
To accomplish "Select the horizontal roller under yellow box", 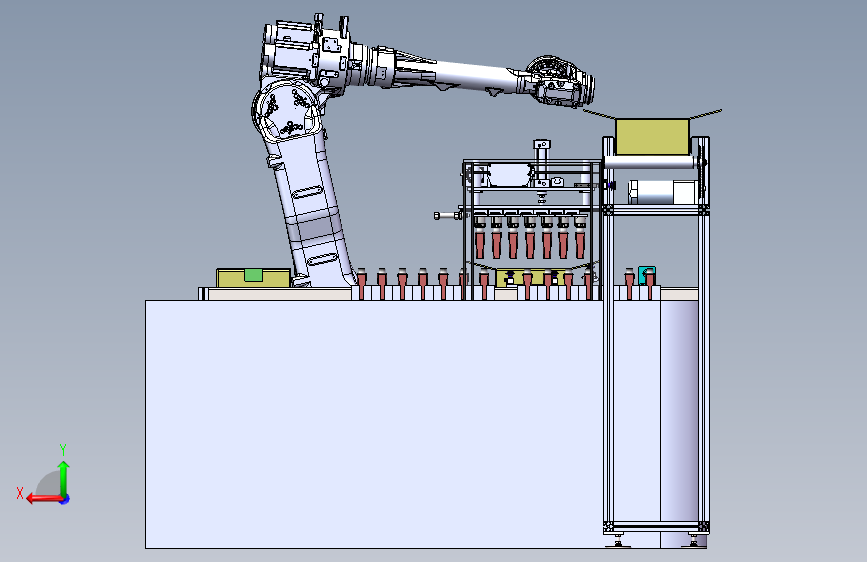I will [x=650, y=162].
